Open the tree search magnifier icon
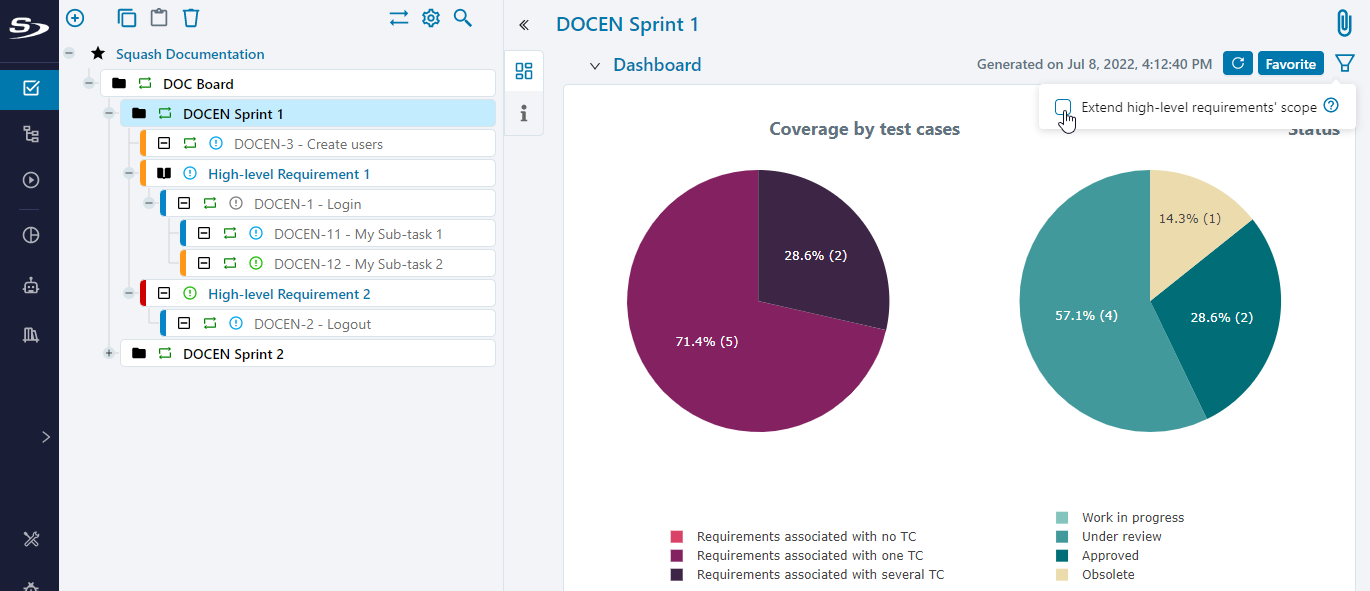This screenshot has height=591, width=1370. tap(463, 18)
